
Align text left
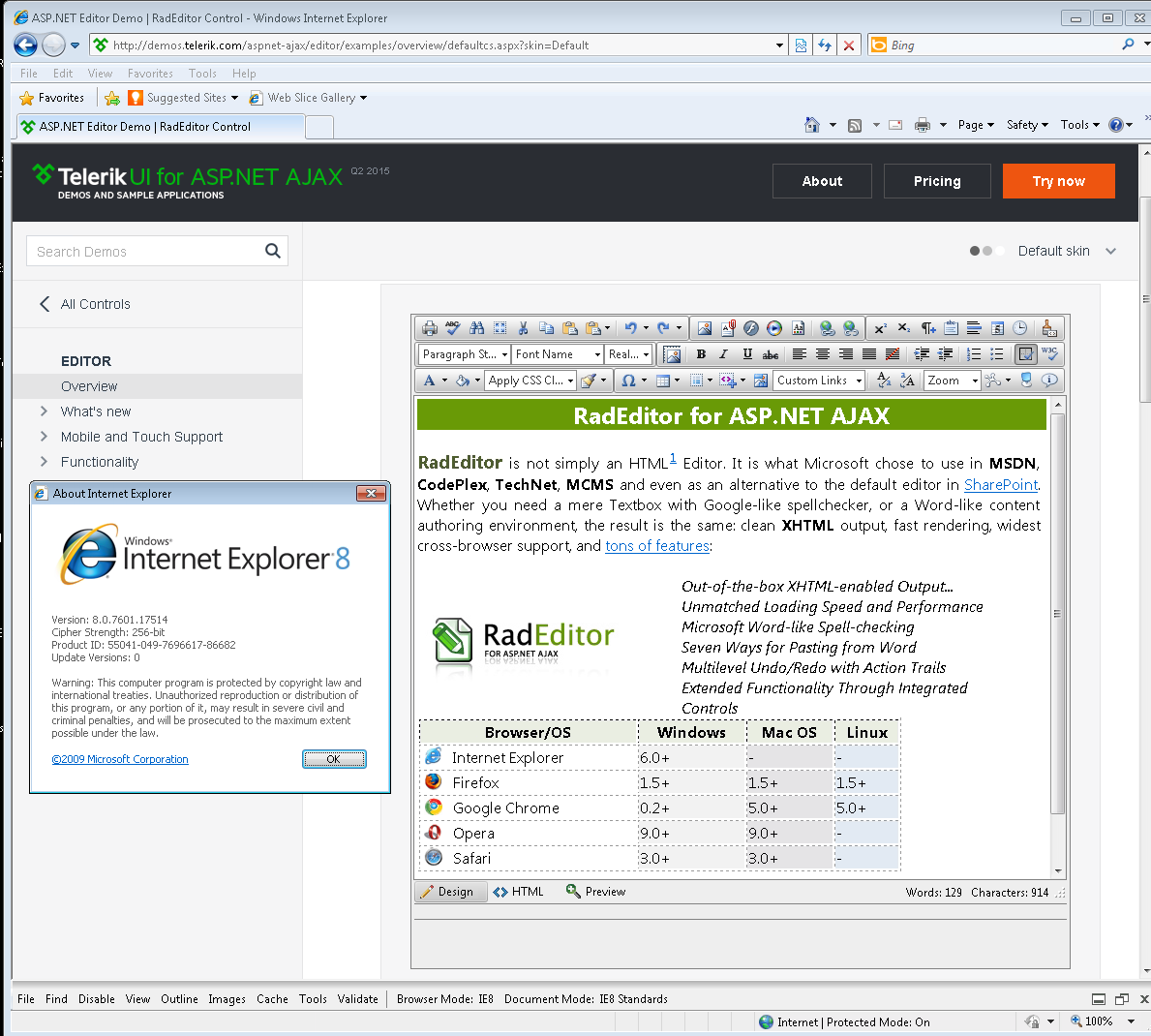click(800, 354)
